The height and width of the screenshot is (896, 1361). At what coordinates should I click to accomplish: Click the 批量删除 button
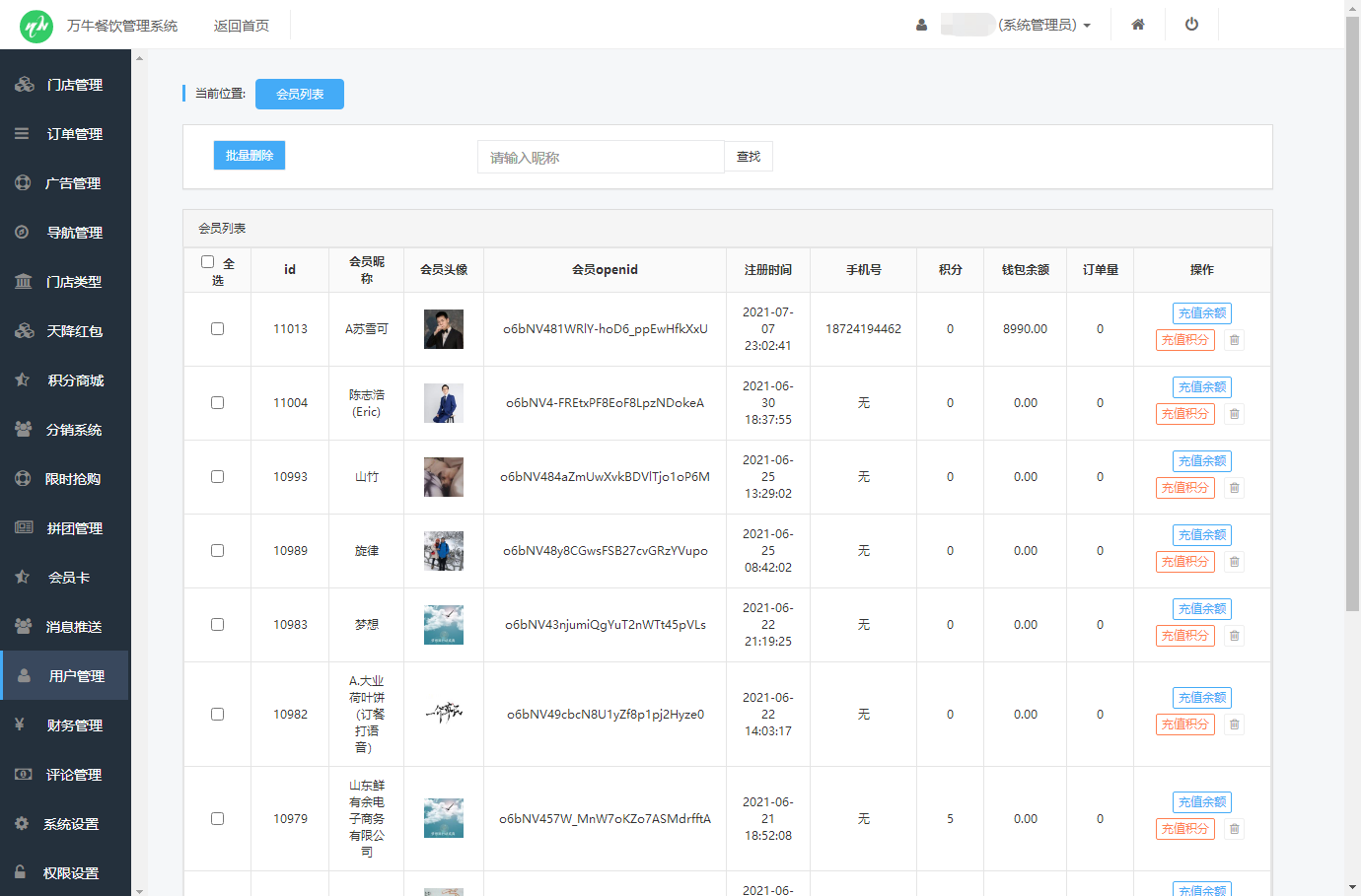[250, 156]
